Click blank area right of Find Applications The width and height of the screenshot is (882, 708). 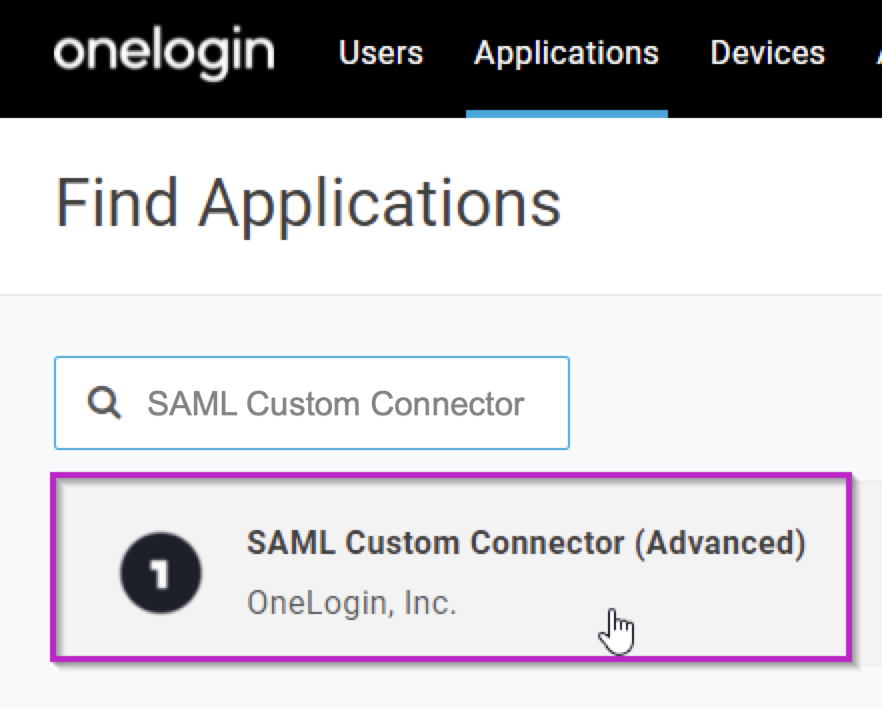pyautogui.click(x=720, y=203)
